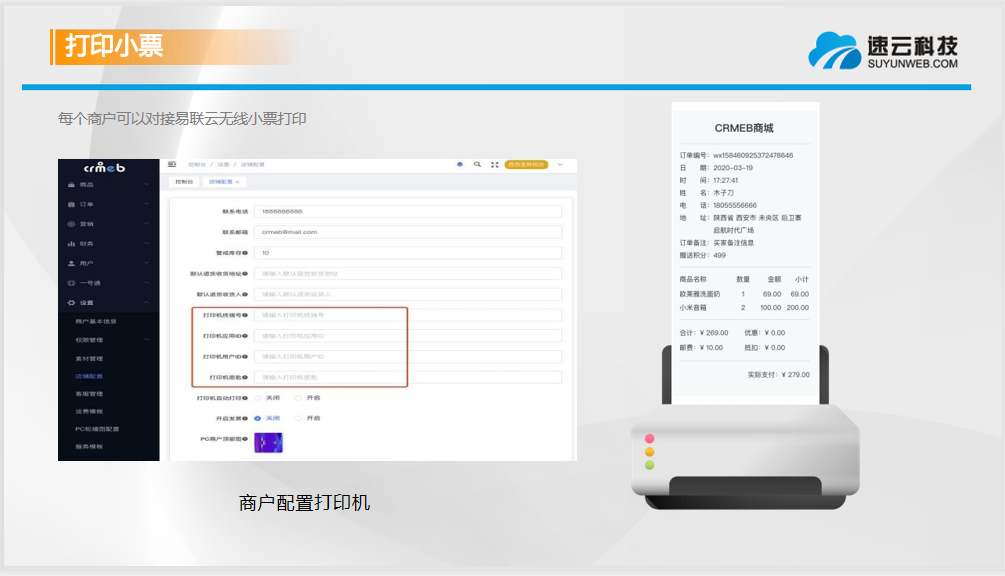This screenshot has width=1005, height=576.
Task: Click the PC商户顶部图 purple thumbnail
Action: (x=268, y=442)
